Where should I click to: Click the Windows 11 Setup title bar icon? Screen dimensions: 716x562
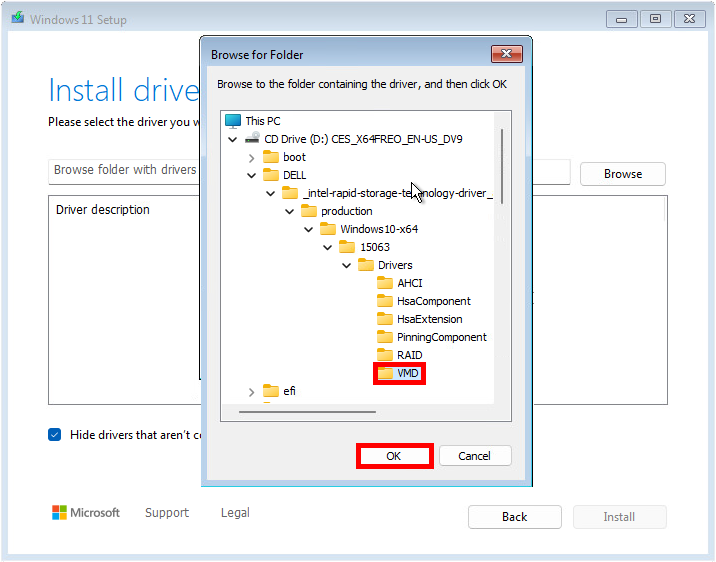(18, 18)
